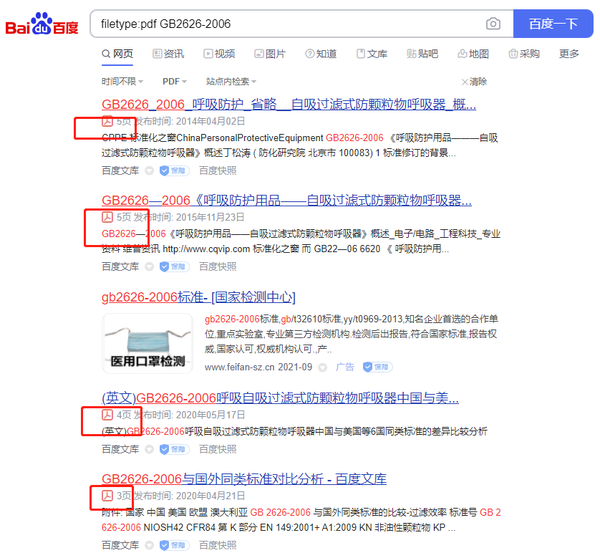Click circle icon after www.feifan-sz.cn 2021-09
600x558 pixels.
pyautogui.click(x=323, y=367)
